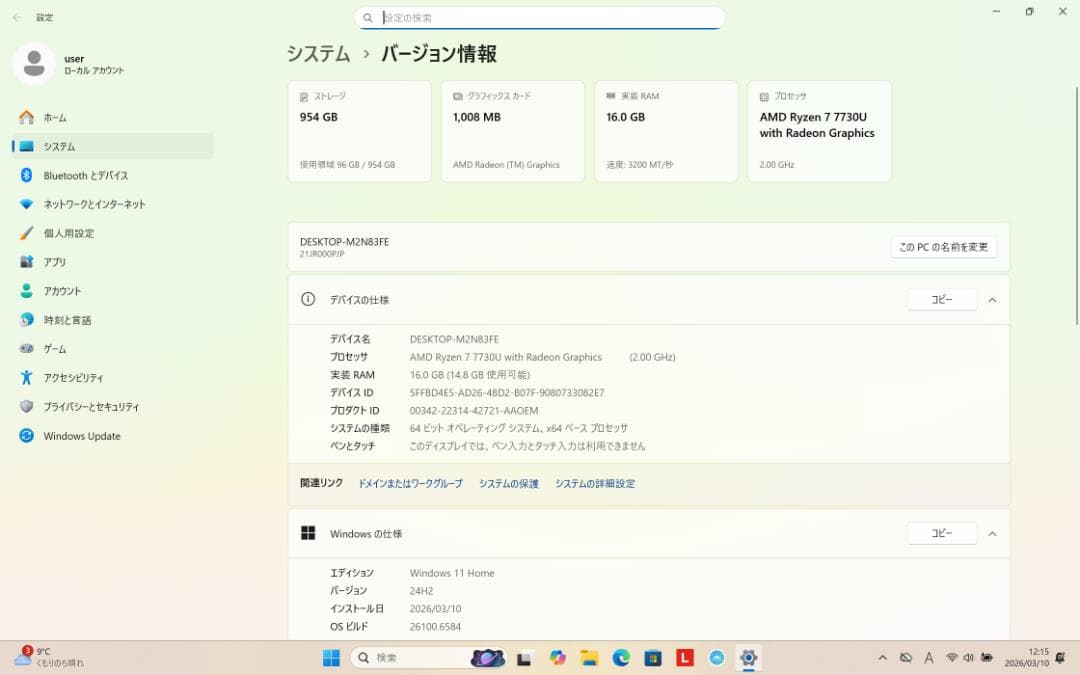Click the このPCの名前を変更 button

coord(942,246)
